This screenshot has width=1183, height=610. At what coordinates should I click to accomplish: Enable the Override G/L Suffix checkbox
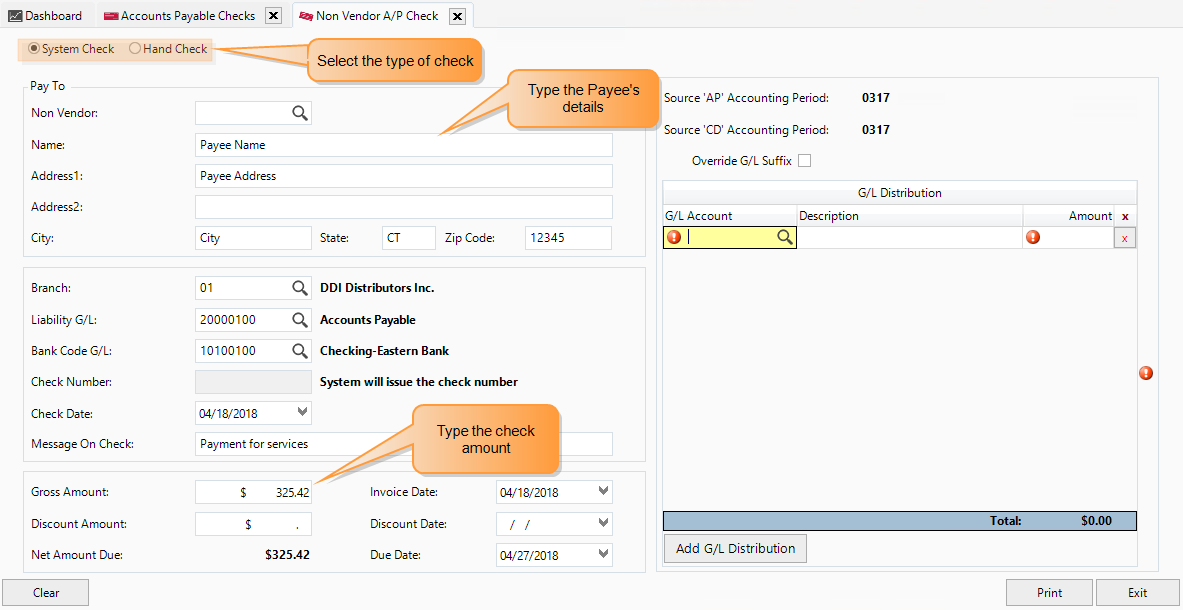tap(804, 161)
